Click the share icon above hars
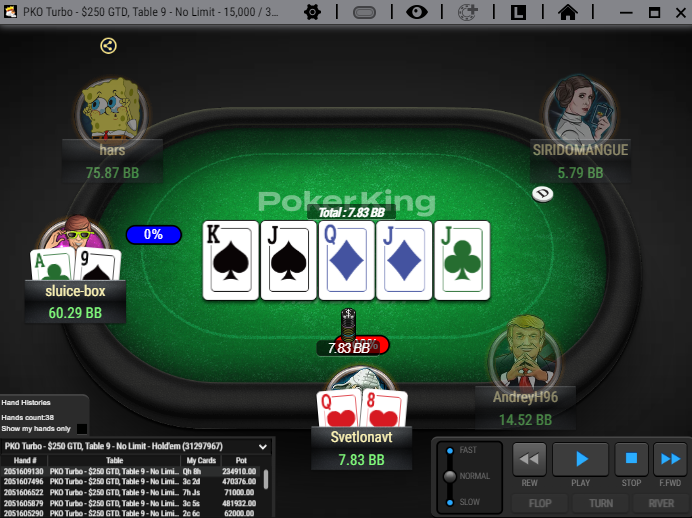 tap(108, 46)
